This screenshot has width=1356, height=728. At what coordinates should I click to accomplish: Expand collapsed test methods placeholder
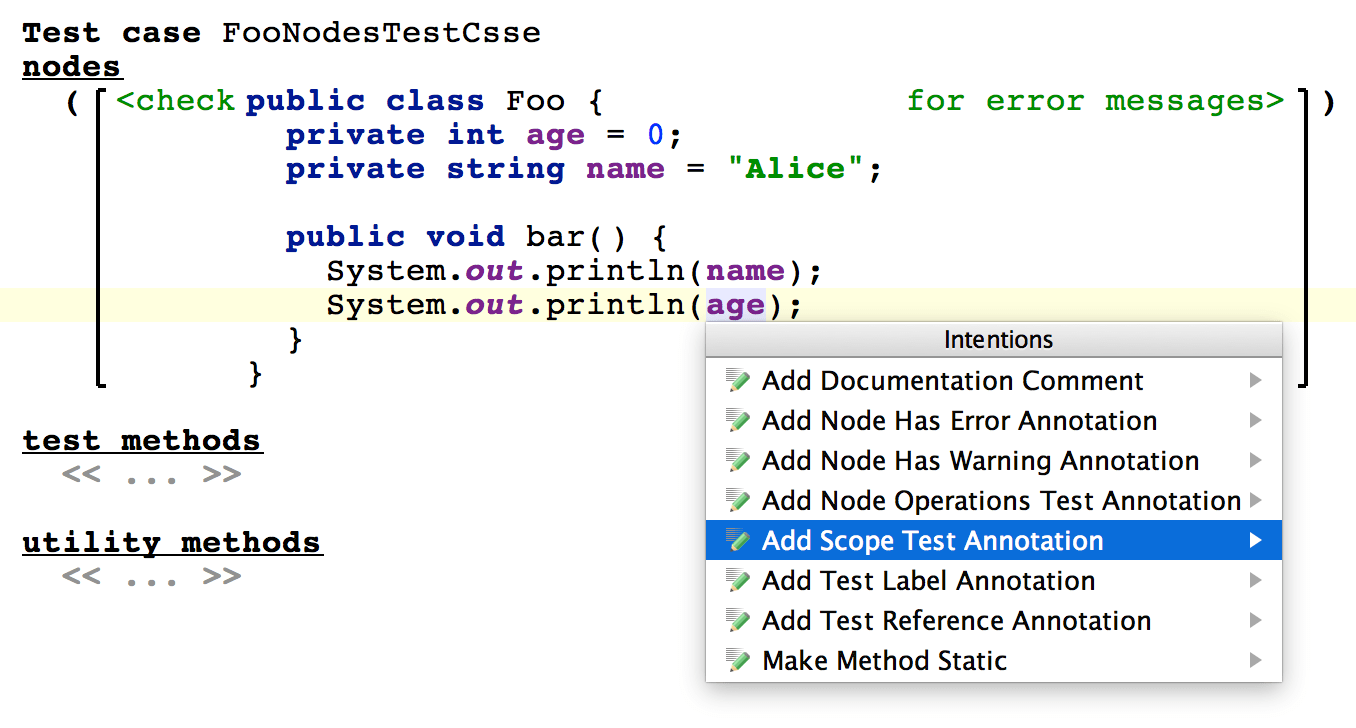tap(151, 475)
